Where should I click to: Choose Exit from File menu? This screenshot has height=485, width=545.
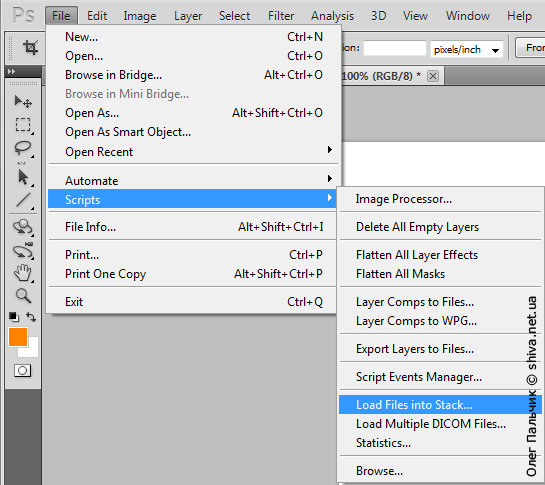193,301
